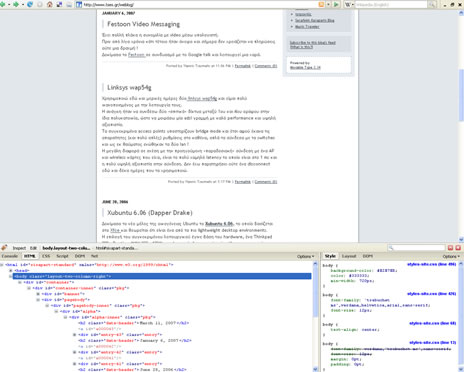Click the Firebug bug icon
Image resolution: width=464 pixels, height=372 pixels.
tap(4, 248)
